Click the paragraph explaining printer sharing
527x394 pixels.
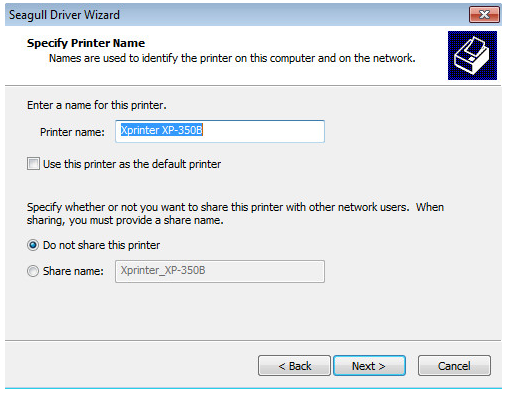pos(235,213)
